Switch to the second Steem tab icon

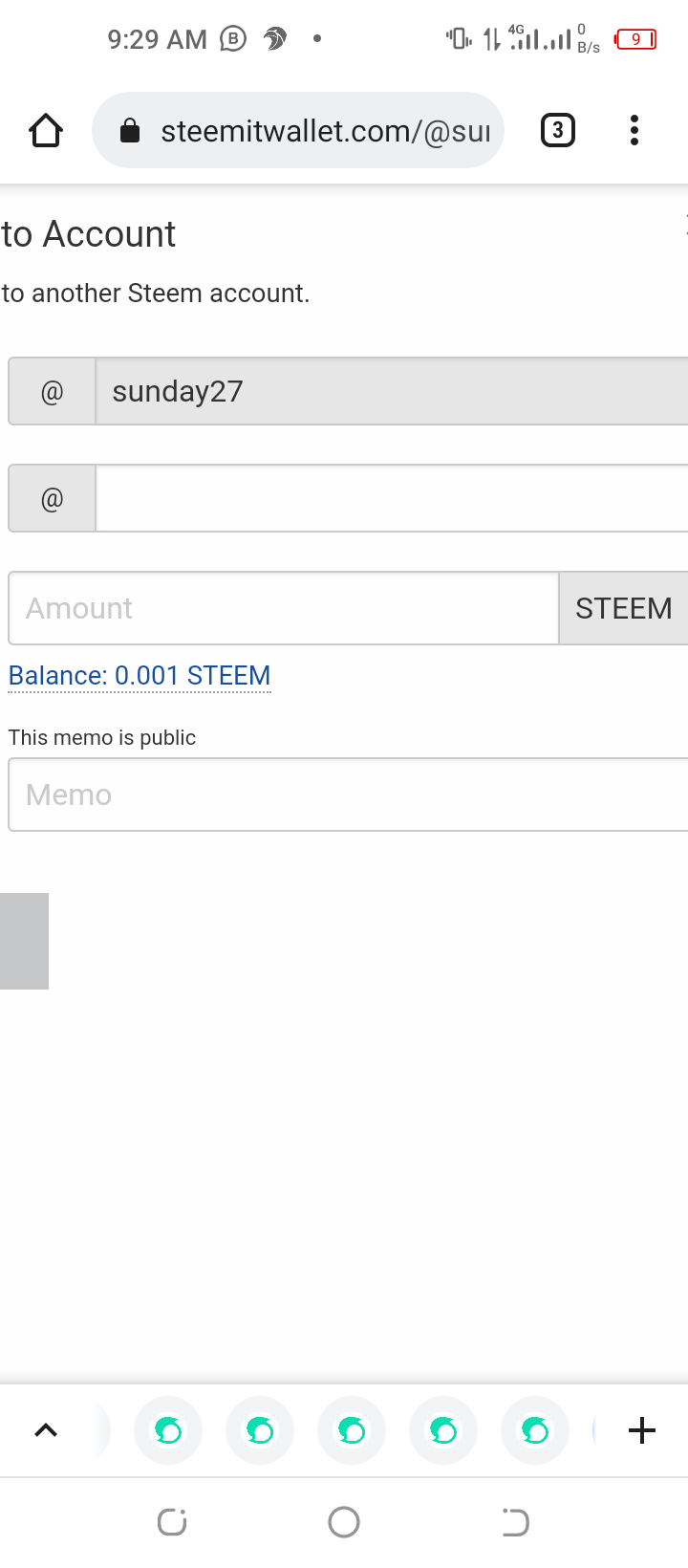[x=260, y=1430]
